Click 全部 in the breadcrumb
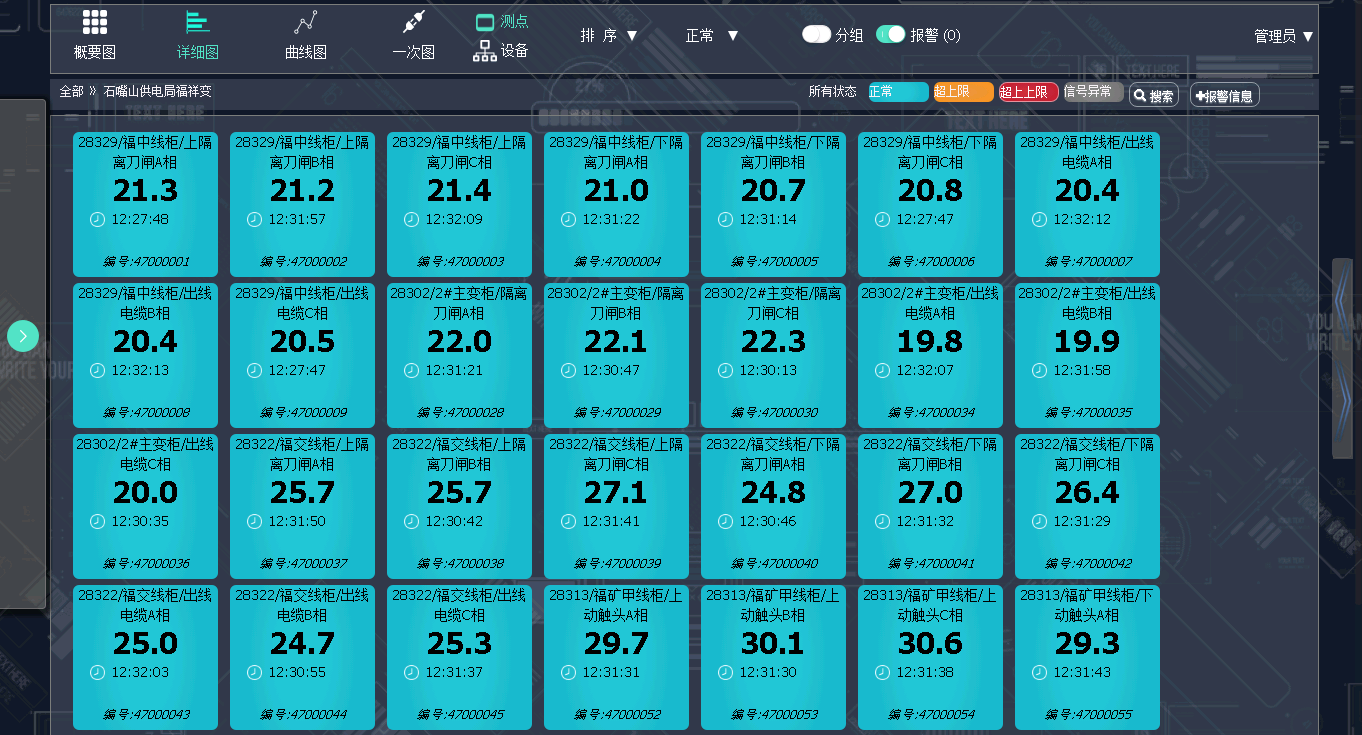This screenshot has width=1362, height=735. (71, 91)
